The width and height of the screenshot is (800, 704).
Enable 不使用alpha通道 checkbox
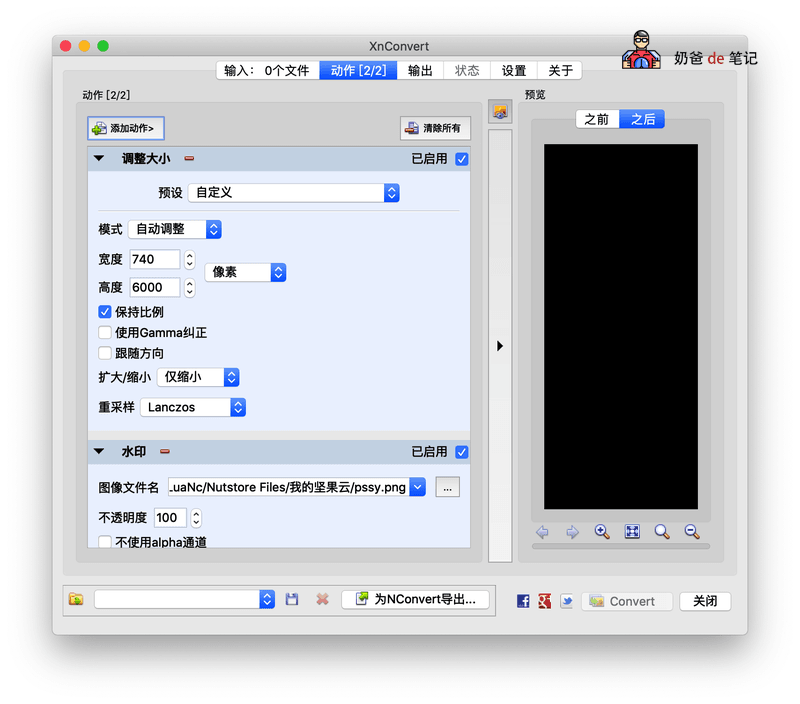(x=105, y=542)
